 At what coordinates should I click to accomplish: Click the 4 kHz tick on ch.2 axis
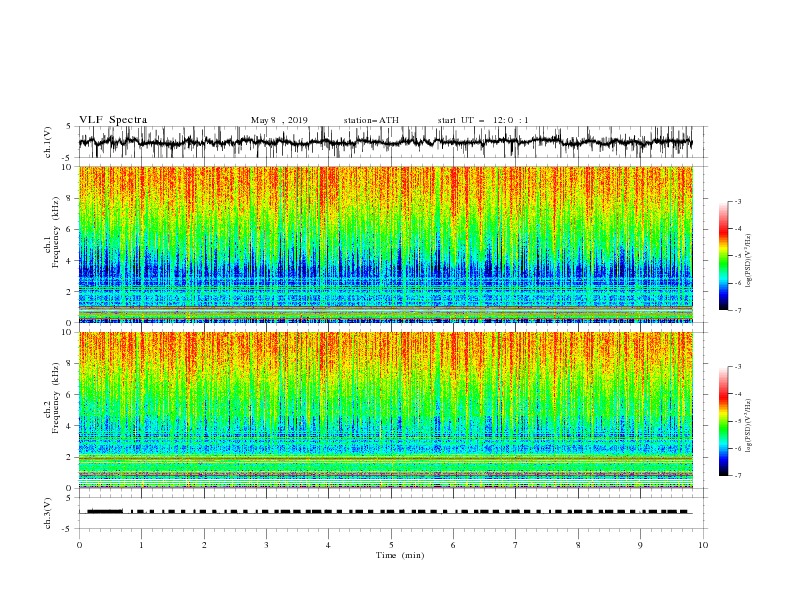click(x=70, y=426)
